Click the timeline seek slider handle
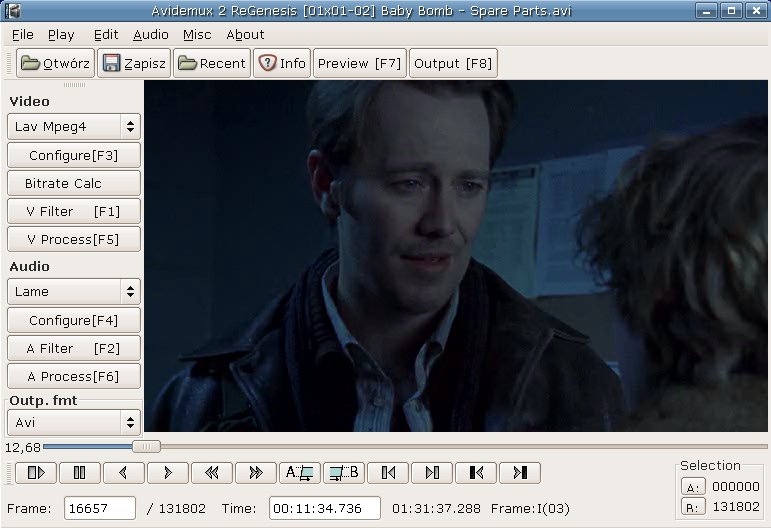 (x=146, y=446)
